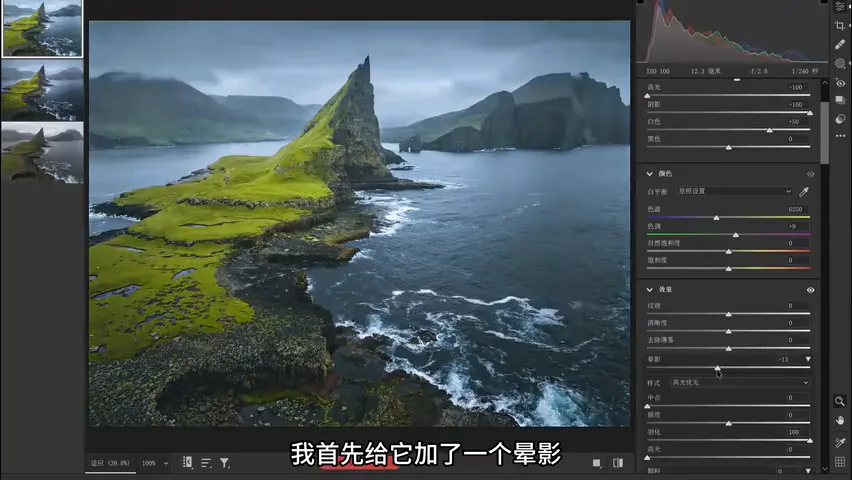Expand the 颗粒 options triangle
852x480 pixels.
point(808,471)
